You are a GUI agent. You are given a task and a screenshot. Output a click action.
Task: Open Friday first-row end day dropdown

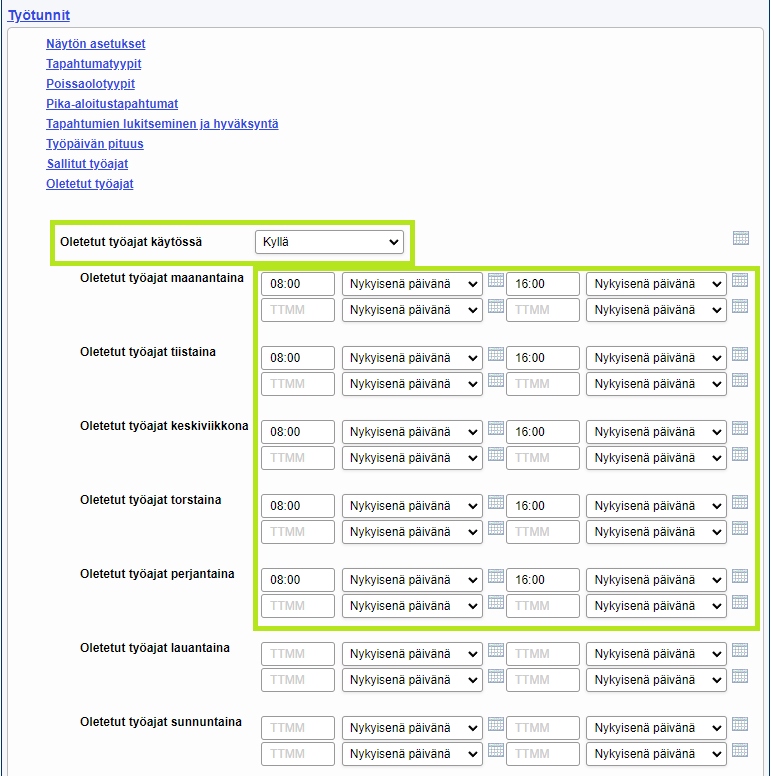click(x=656, y=580)
